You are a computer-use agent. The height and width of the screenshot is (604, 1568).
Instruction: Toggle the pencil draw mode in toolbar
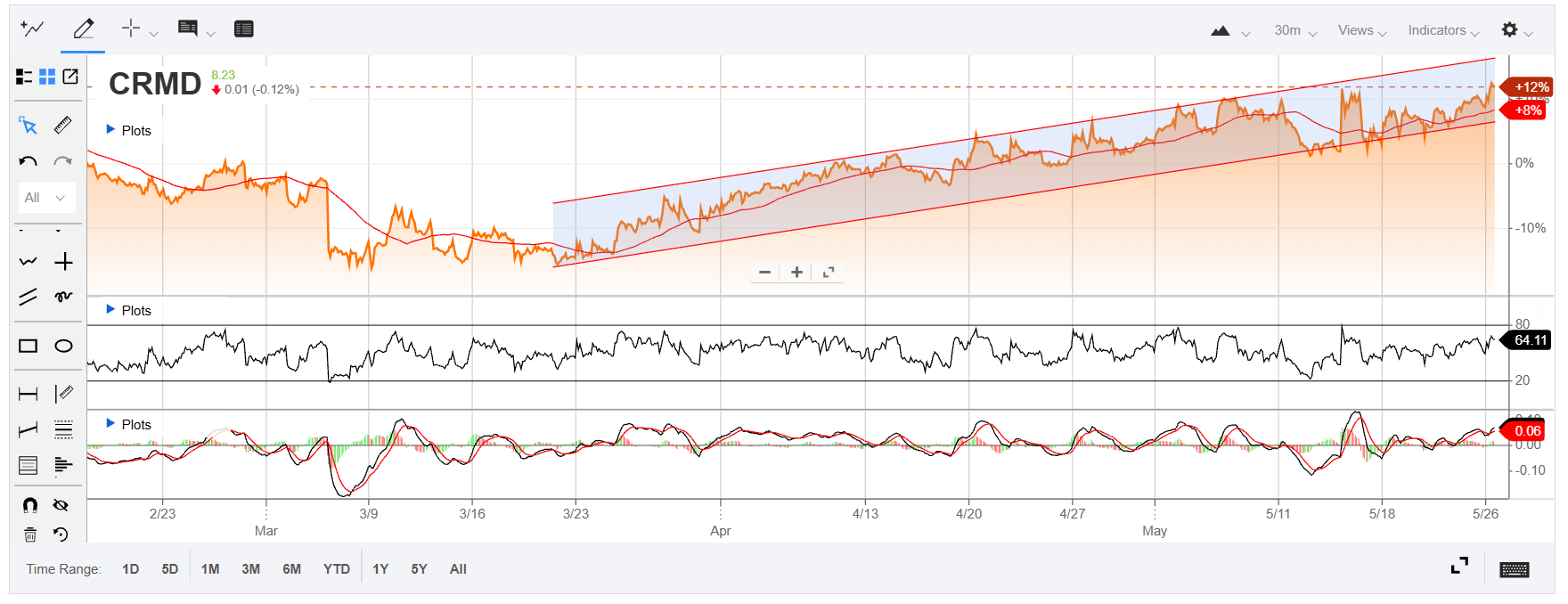tap(83, 29)
